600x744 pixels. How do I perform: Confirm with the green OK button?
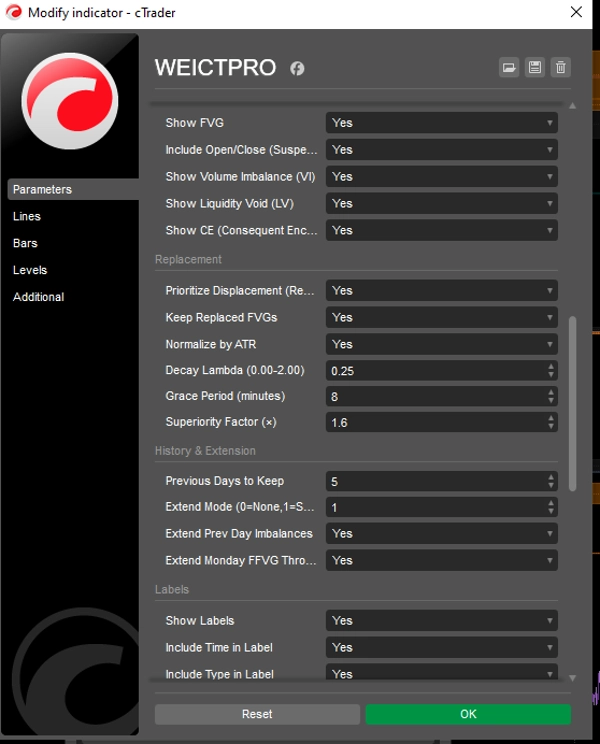click(x=468, y=714)
